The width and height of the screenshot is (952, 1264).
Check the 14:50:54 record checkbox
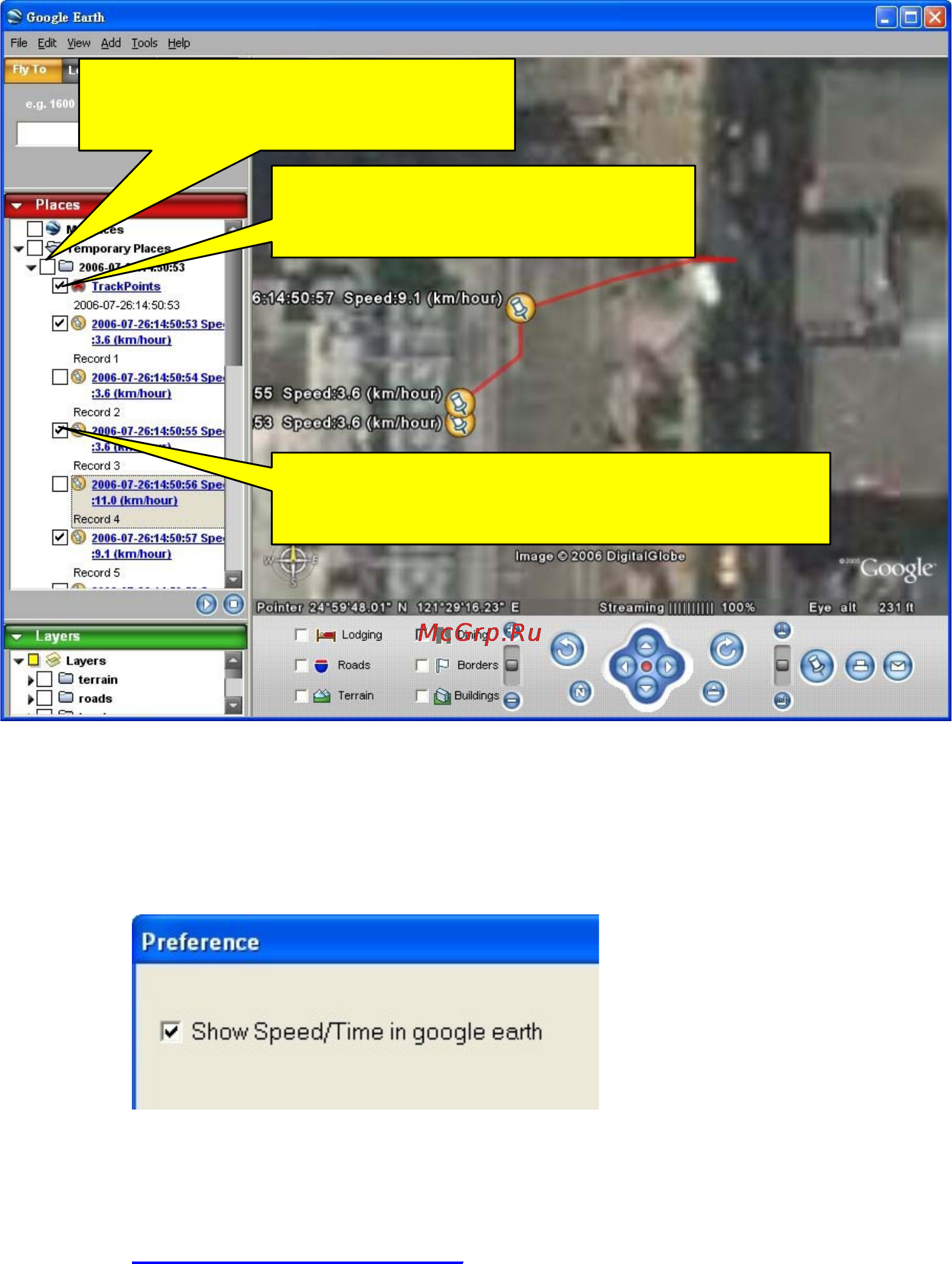point(59,377)
